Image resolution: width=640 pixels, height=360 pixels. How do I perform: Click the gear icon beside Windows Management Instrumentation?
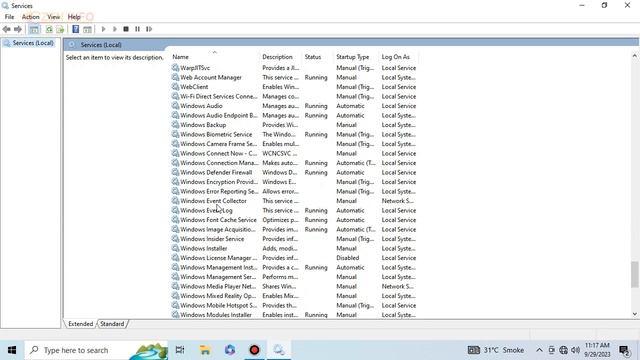tap(175, 267)
